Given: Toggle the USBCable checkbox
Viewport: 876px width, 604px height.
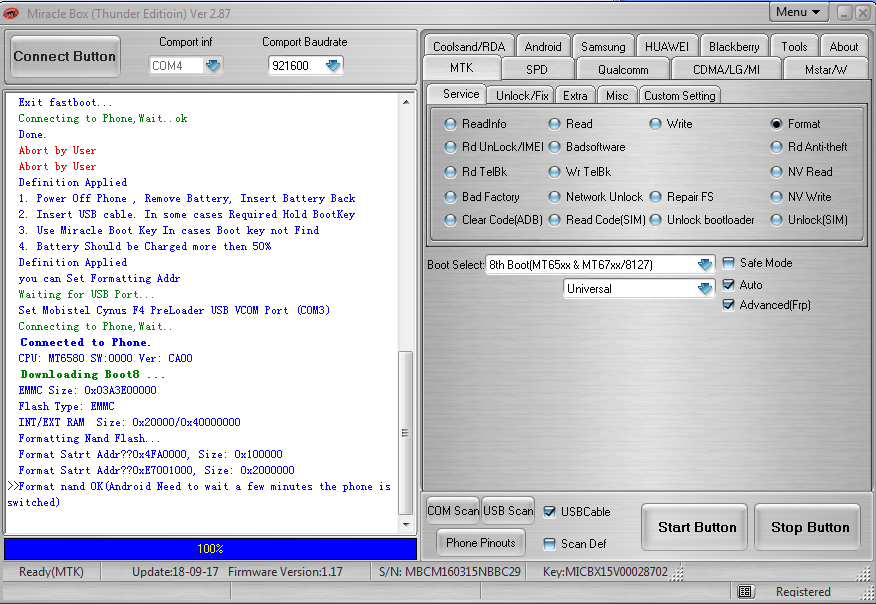Looking at the screenshot, I should point(550,512).
